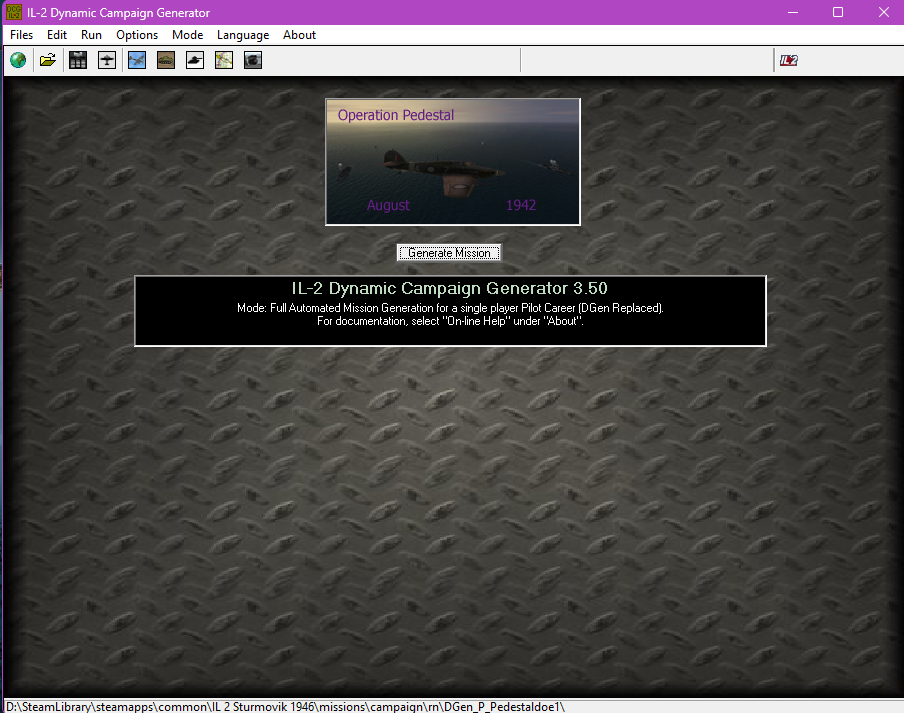Image resolution: width=904 pixels, height=713 pixels.
Task: Click the dark grid panel toolbar icon
Action: tap(78, 60)
